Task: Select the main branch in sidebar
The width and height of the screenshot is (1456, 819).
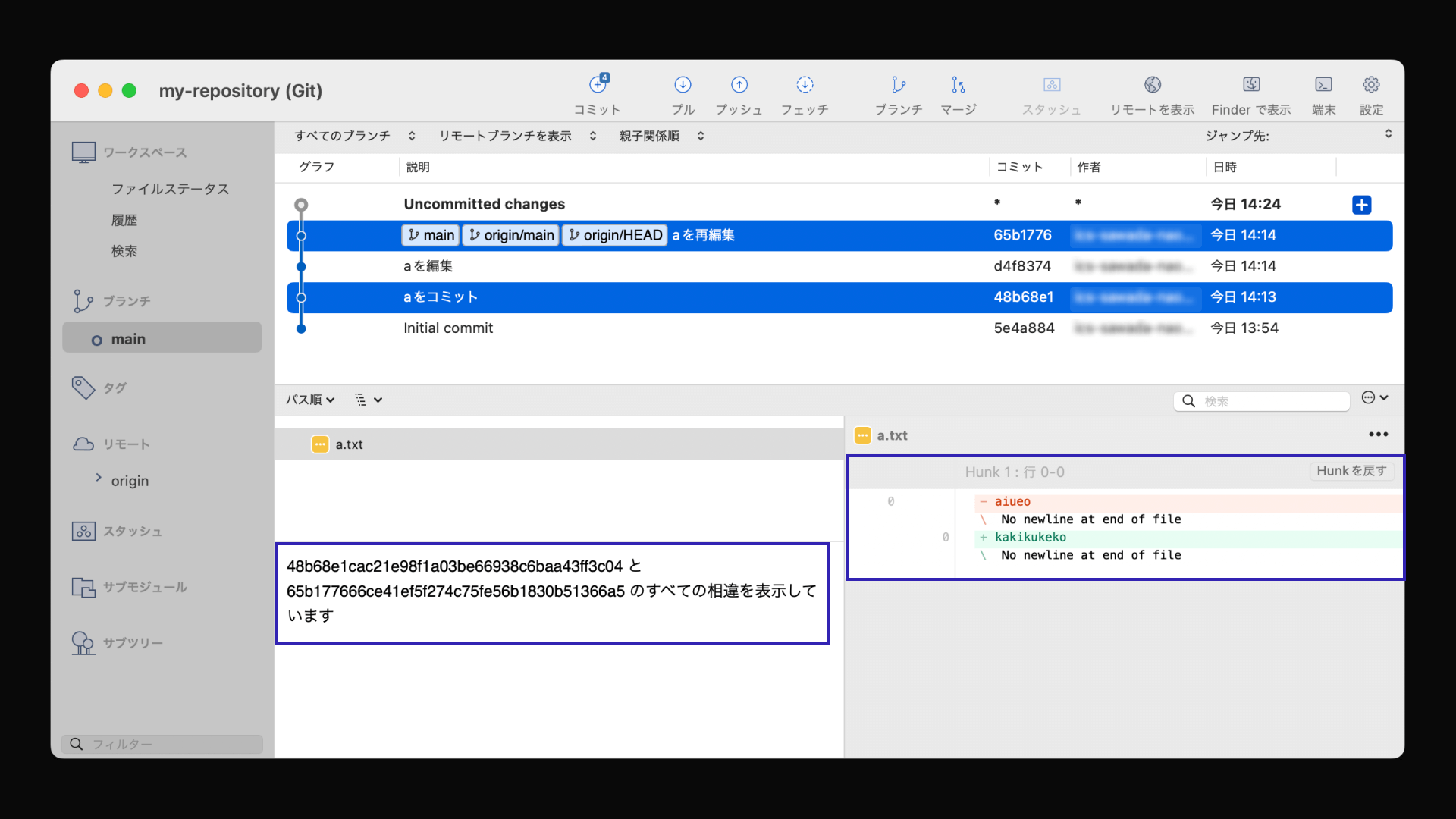Action: tap(162, 339)
